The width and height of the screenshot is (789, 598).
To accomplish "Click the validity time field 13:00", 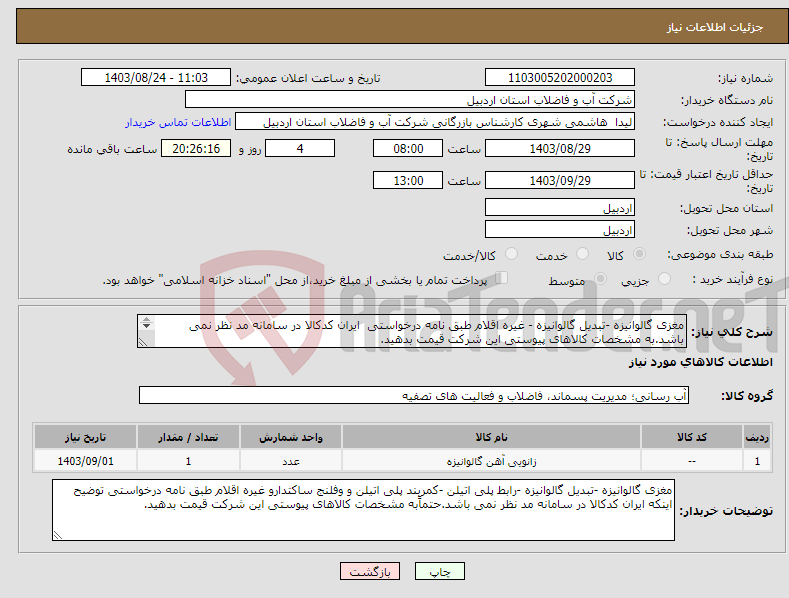I will coord(408,180).
